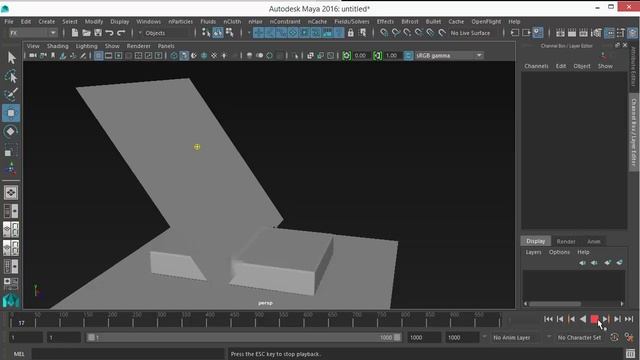Image resolution: width=640 pixels, height=360 pixels.
Task: Open the viewport Shading menu
Action: coord(58,46)
